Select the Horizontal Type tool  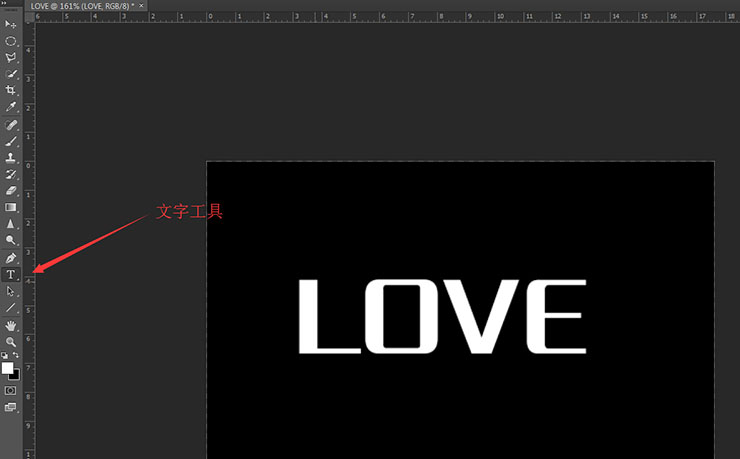(11, 274)
